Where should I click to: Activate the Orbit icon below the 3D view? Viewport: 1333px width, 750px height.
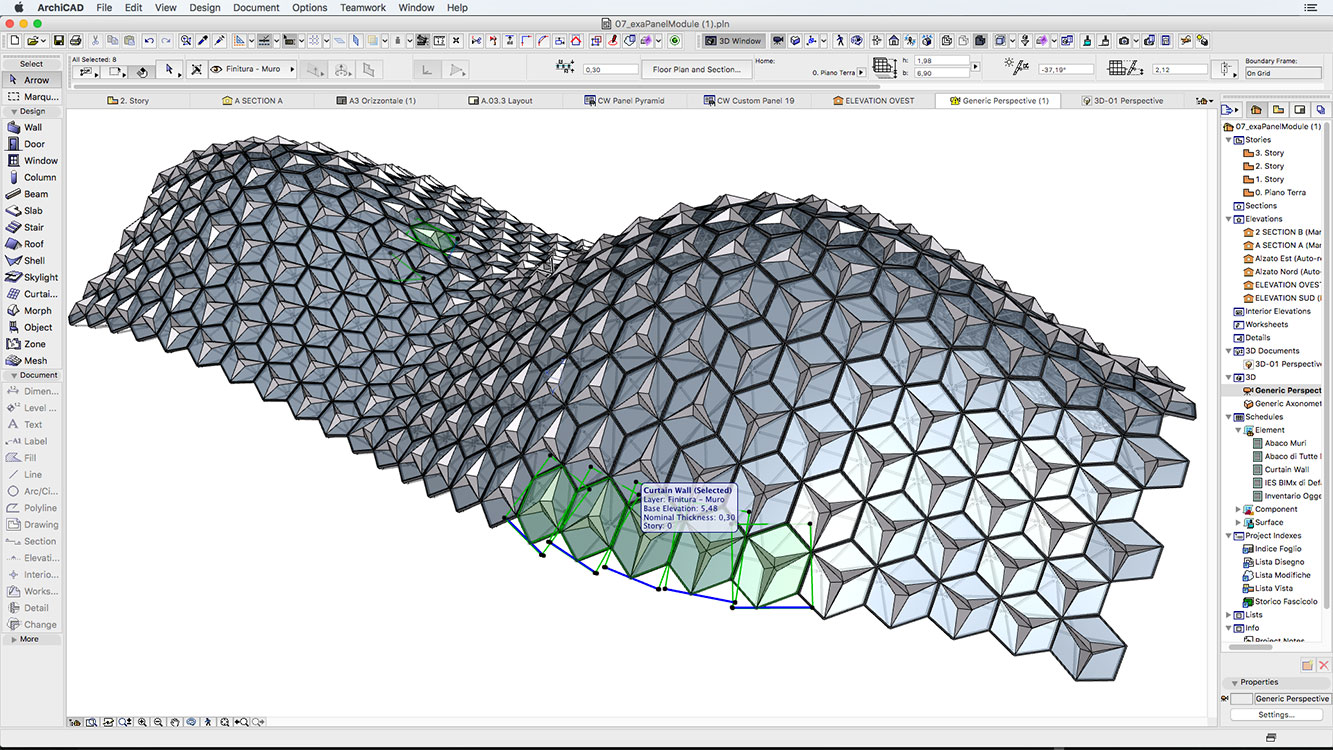coord(191,721)
